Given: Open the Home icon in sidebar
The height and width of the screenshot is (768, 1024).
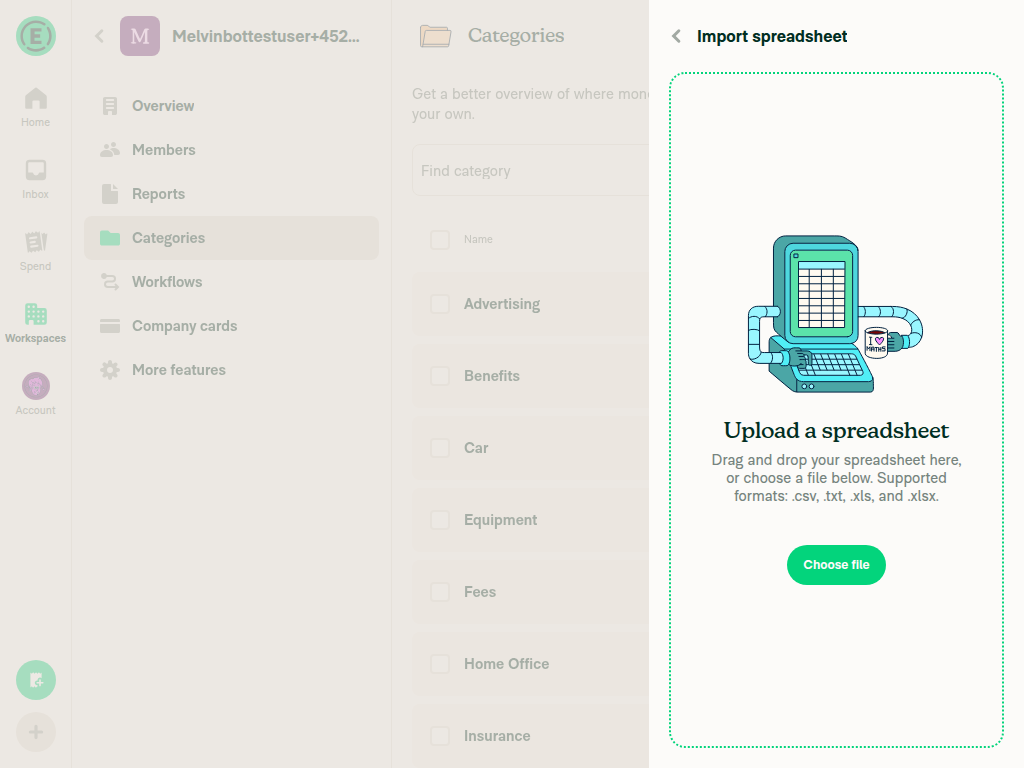Looking at the screenshot, I should click(36, 99).
